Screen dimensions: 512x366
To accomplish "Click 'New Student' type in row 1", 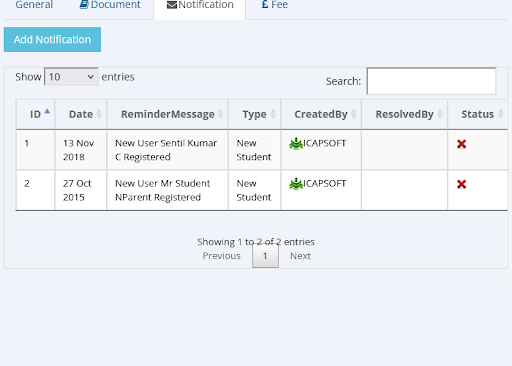I will [254, 150].
